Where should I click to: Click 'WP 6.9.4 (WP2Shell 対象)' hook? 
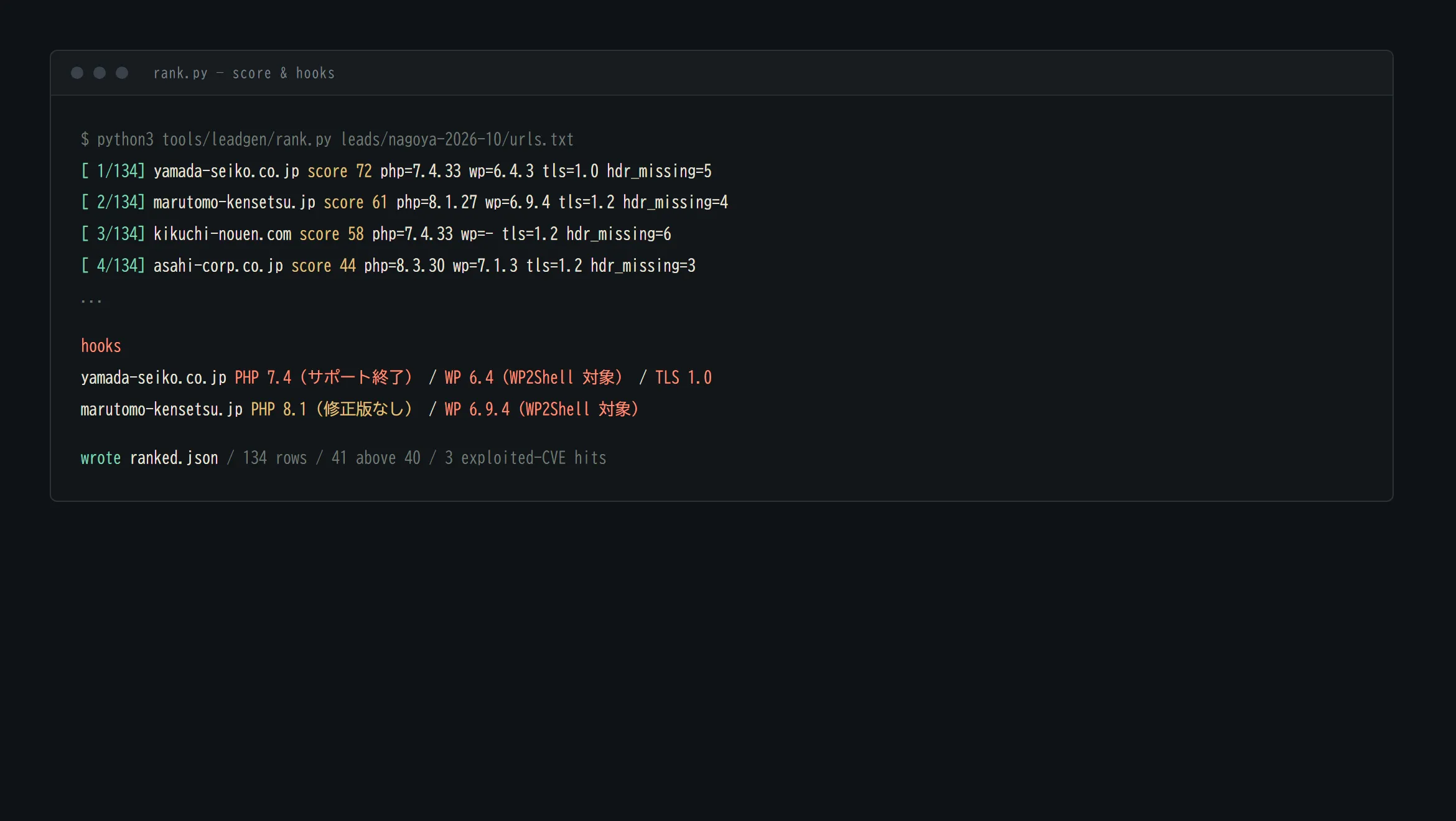pos(542,409)
